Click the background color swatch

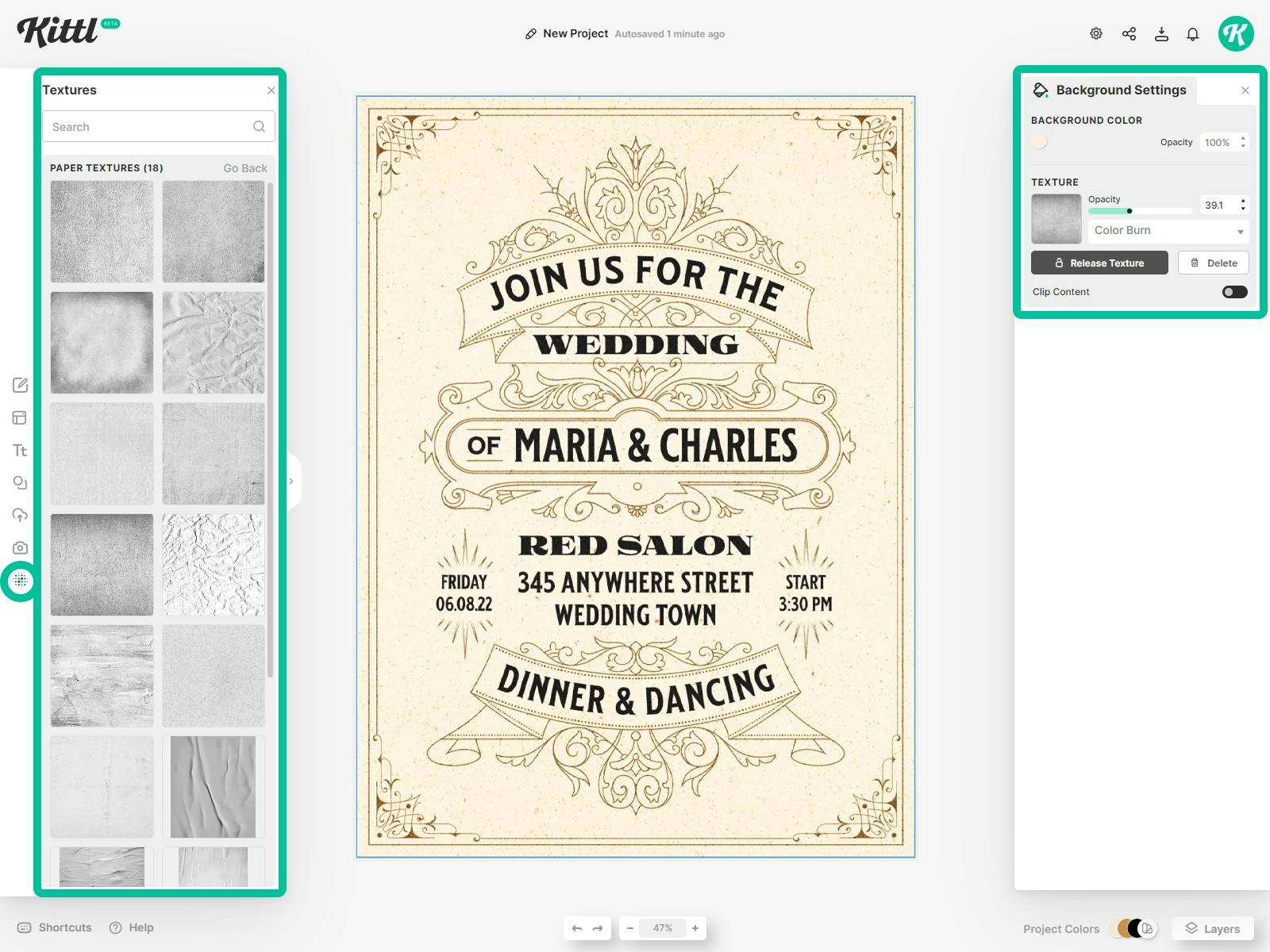pyautogui.click(x=1040, y=142)
